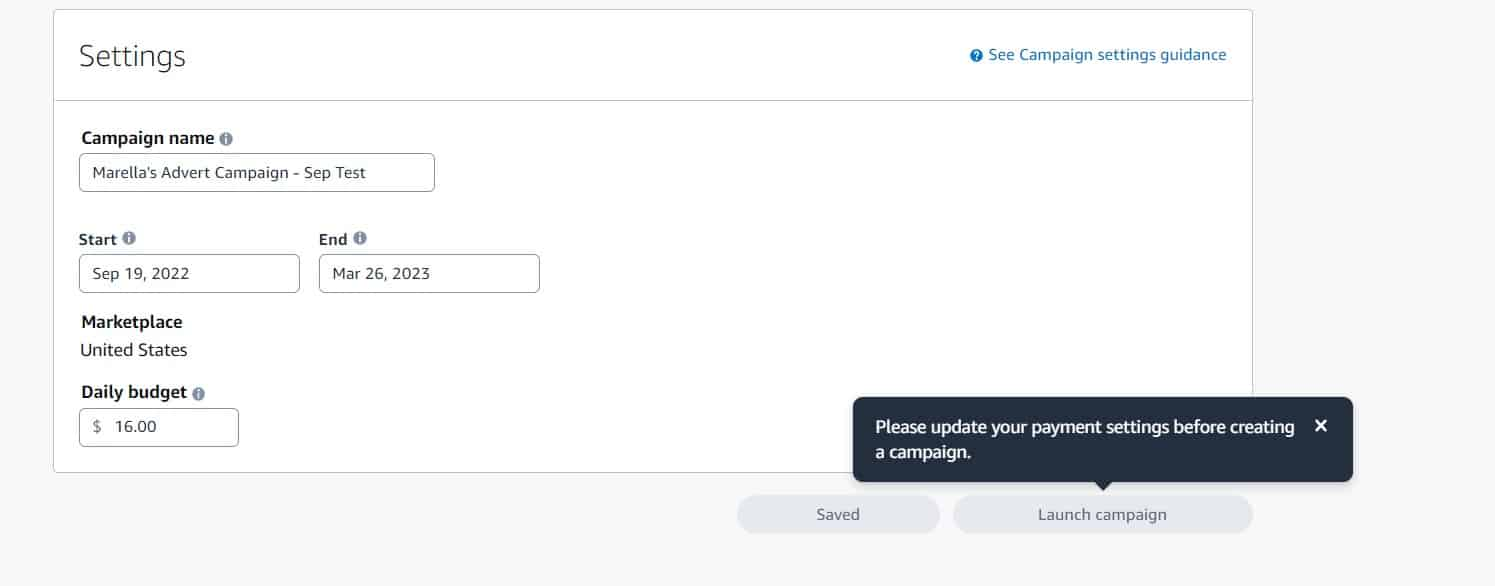Select the Campaign name text field
The height and width of the screenshot is (586, 1495).
[x=257, y=172]
